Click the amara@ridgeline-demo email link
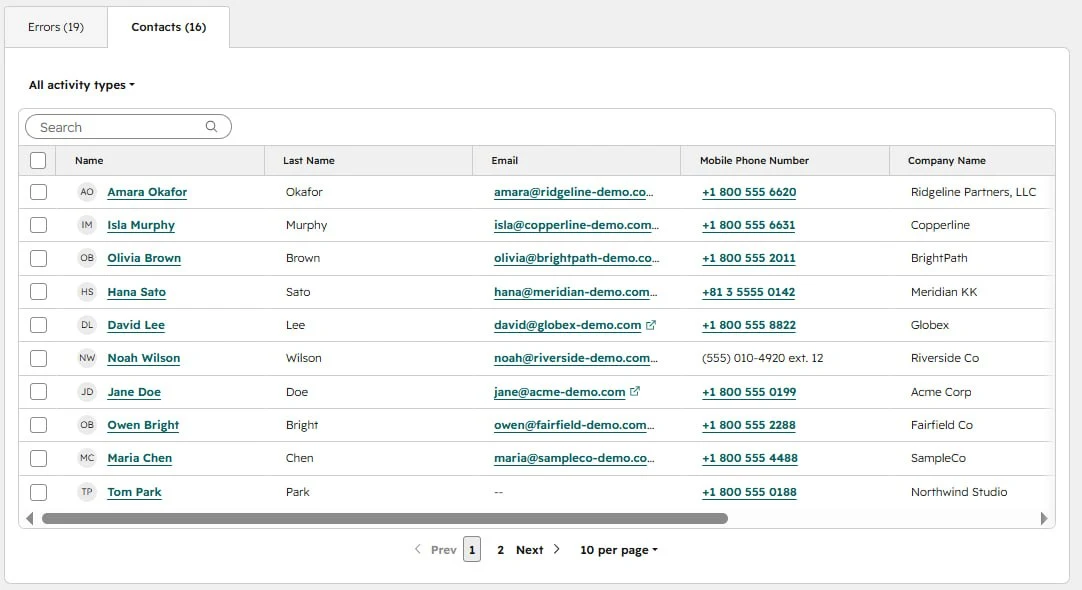This screenshot has width=1082, height=590. click(573, 192)
